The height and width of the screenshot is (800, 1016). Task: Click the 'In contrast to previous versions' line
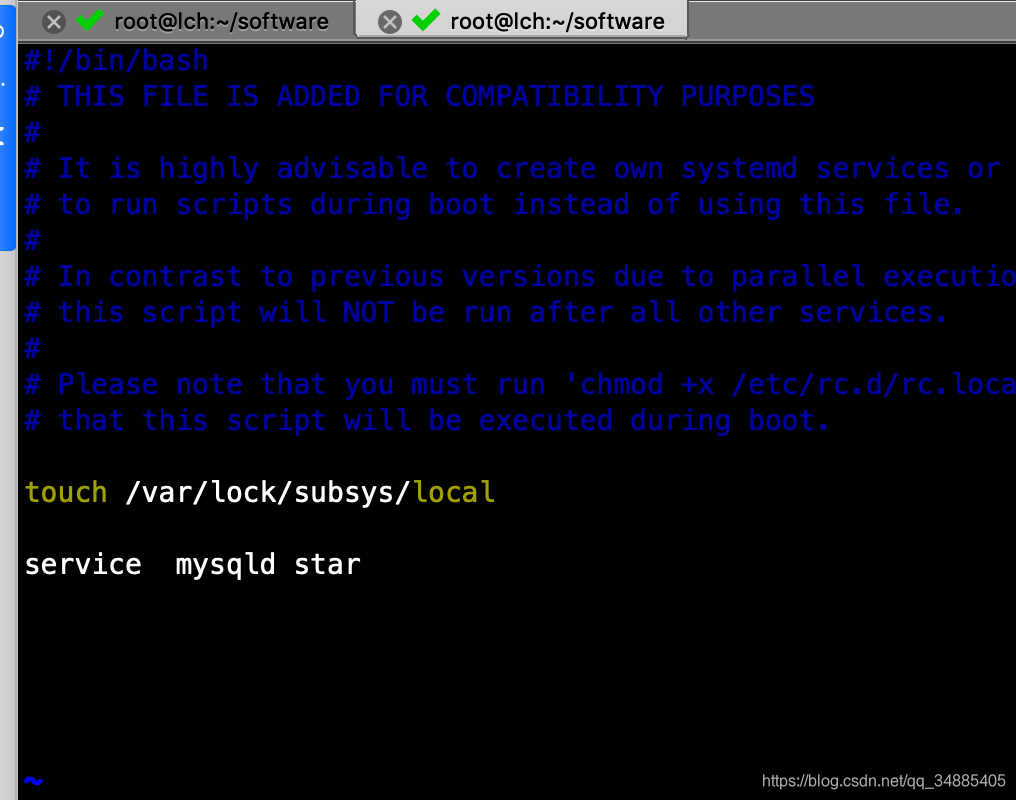[x=520, y=277]
